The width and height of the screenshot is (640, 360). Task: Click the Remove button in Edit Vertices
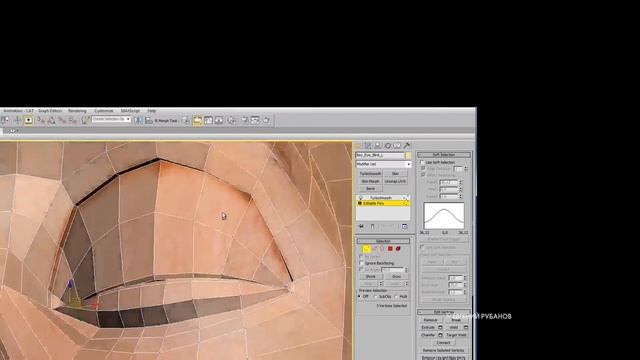click(x=430, y=320)
